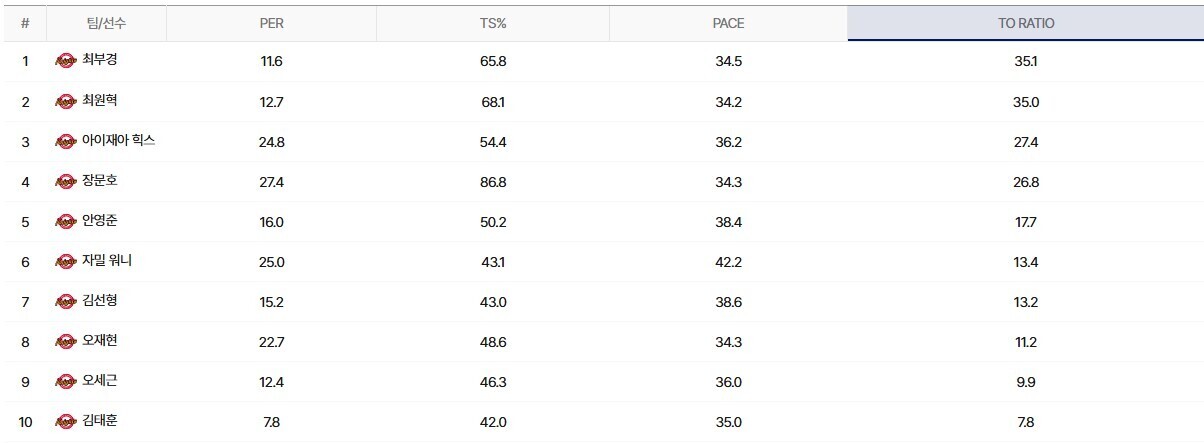Screen dimensions: 1204x443
Task: Click the # rank column header
Action: tap(25, 23)
